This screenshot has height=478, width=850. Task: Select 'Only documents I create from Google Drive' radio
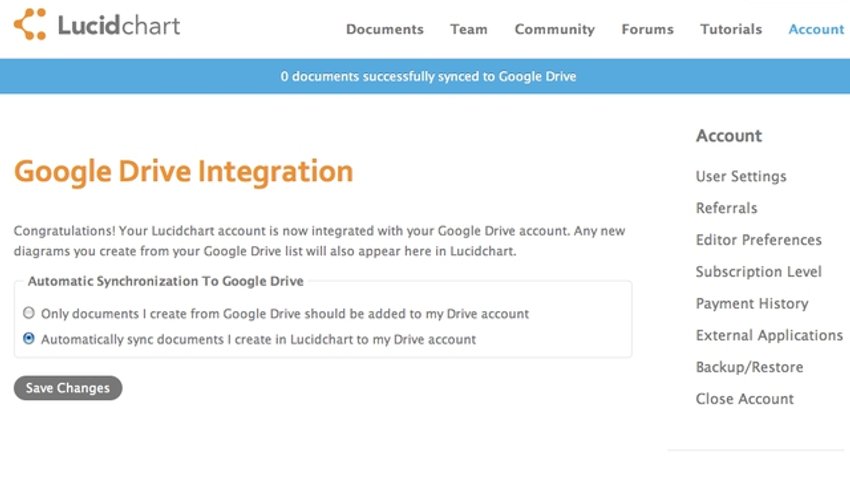29,313
